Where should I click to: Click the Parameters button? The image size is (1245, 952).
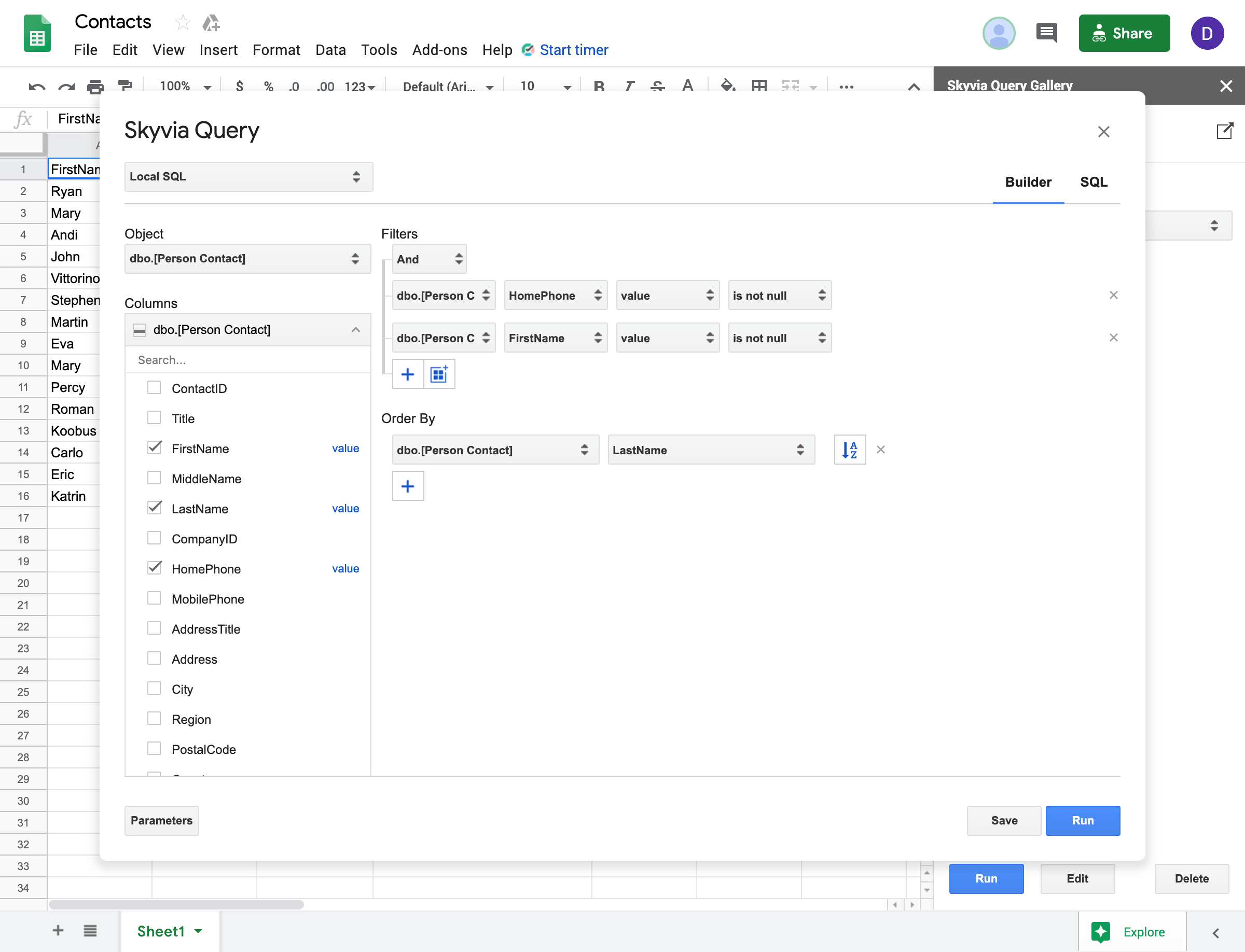161,820
